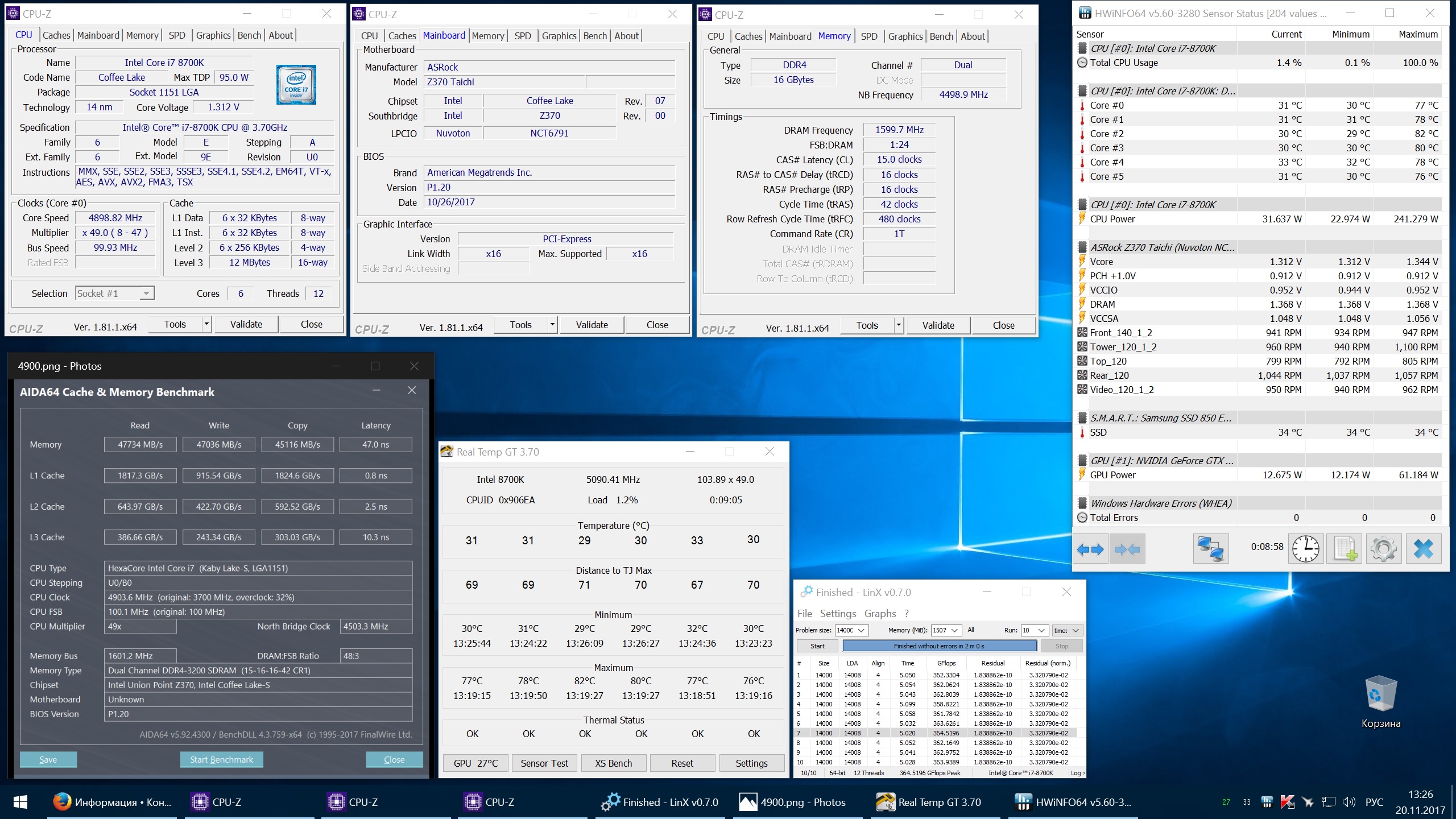Click Kaspersky icon in system tray
Image resolution: width=1456 pixels, height=819 pixels.
click(1288, 802)
